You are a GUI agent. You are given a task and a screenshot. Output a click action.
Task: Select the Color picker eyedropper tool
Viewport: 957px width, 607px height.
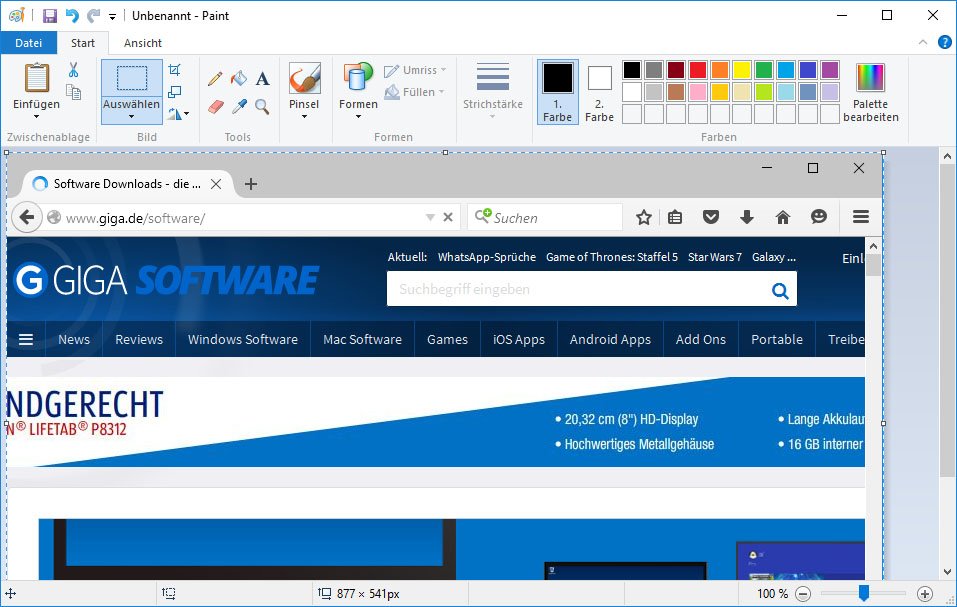tap(239, 107)
